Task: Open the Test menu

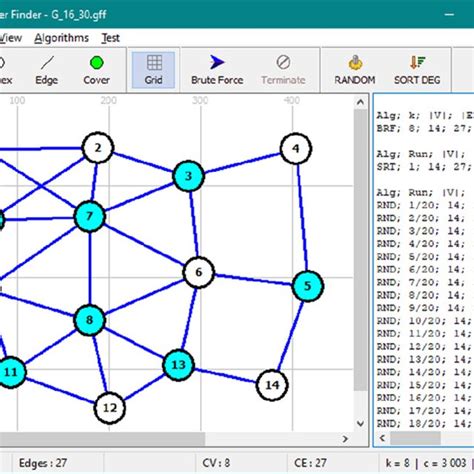Action: (x=111, y=38)
